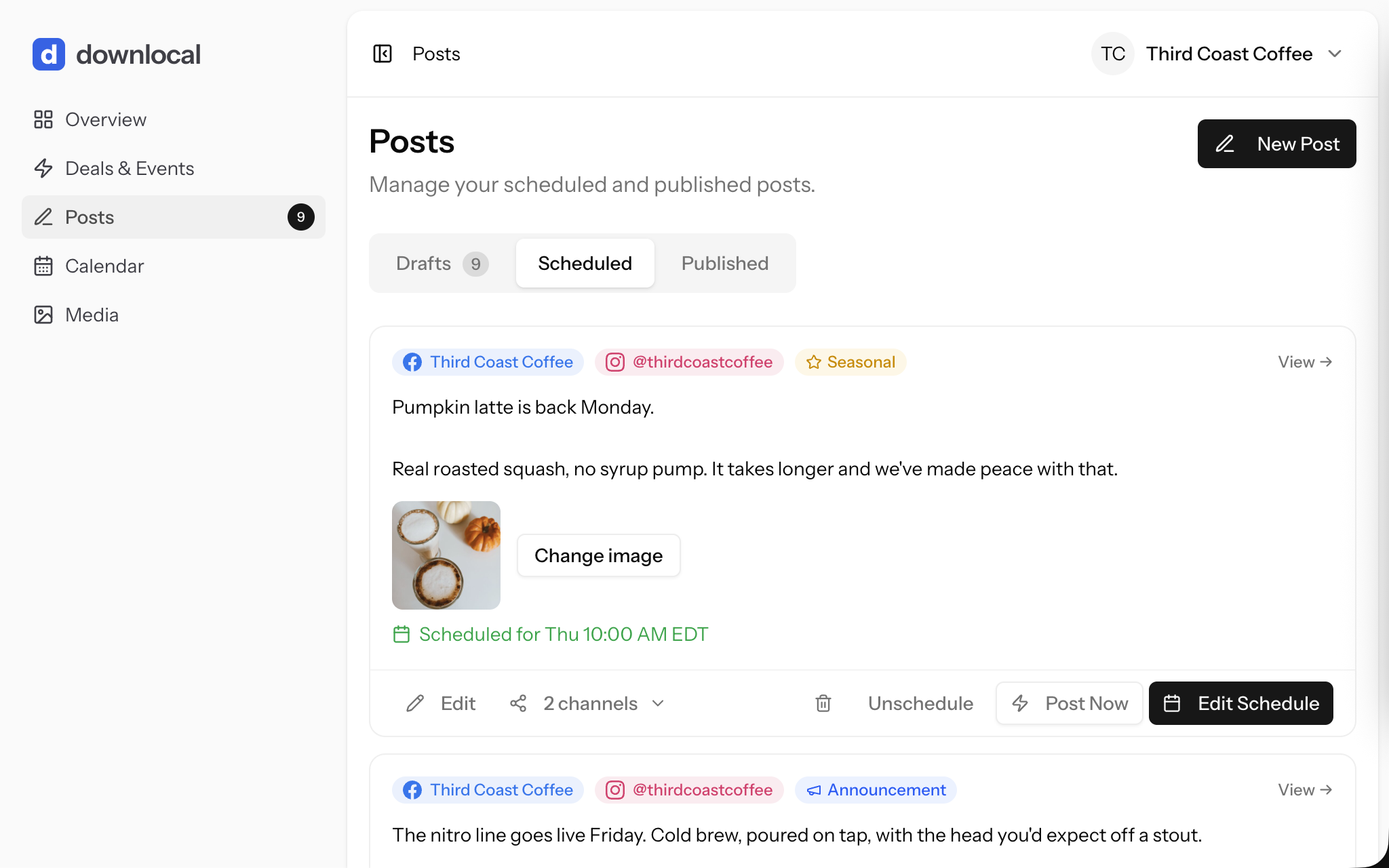Click Instagram chip on nitro line post

689,790
